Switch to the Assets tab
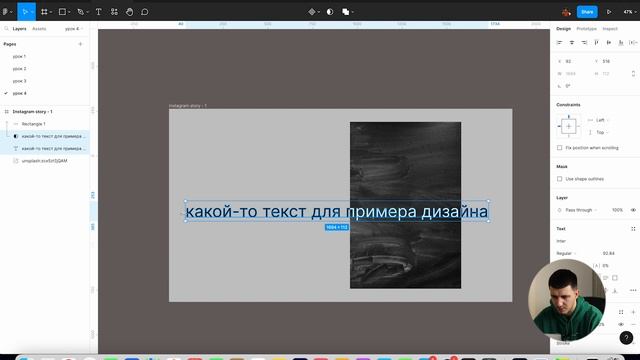The width and height of the screenshot is (640, 360). click(39, 29)
